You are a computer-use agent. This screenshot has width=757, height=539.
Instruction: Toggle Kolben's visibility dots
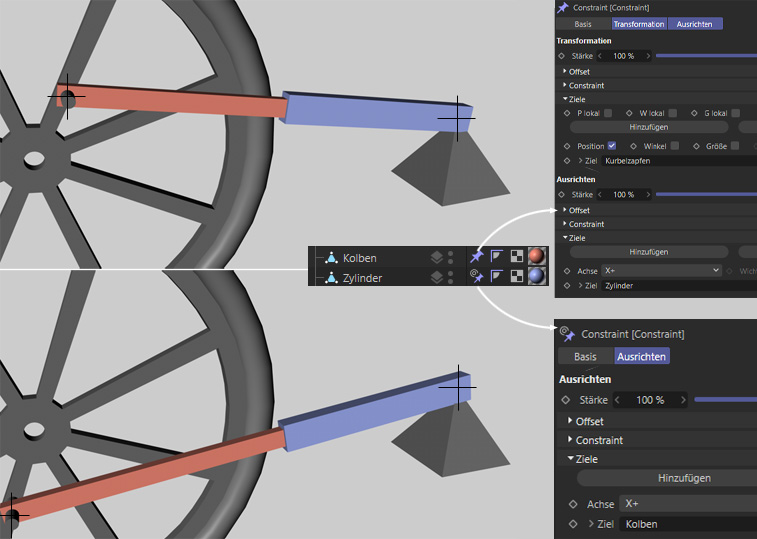tap(450, 257)
